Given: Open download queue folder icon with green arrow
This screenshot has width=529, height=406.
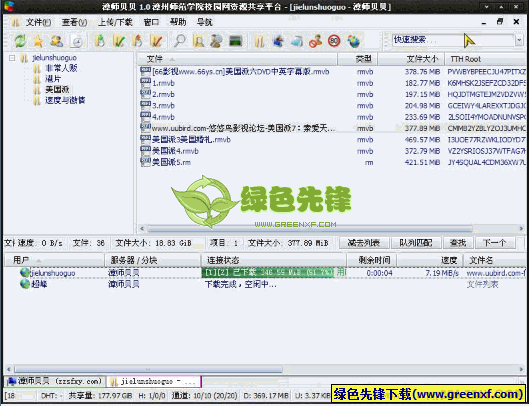Looking at the screenshot, I should pyautogui.click(x=100, y=41).
